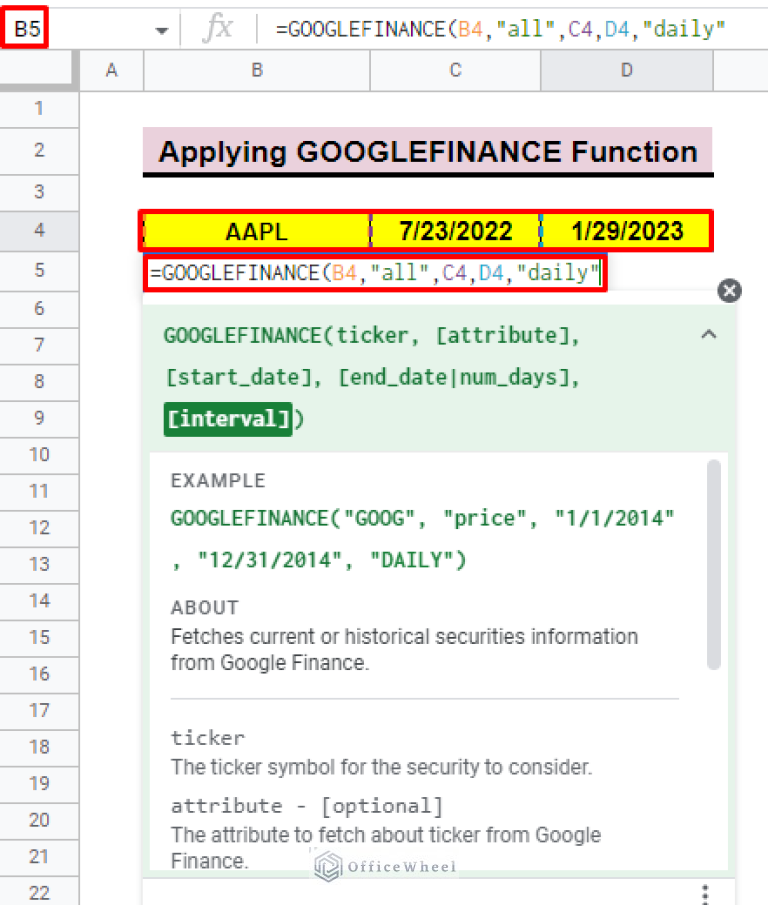The image size is (768, 905).
Task: Click the highlighted [interval] parameter
Action: point(229,418)
